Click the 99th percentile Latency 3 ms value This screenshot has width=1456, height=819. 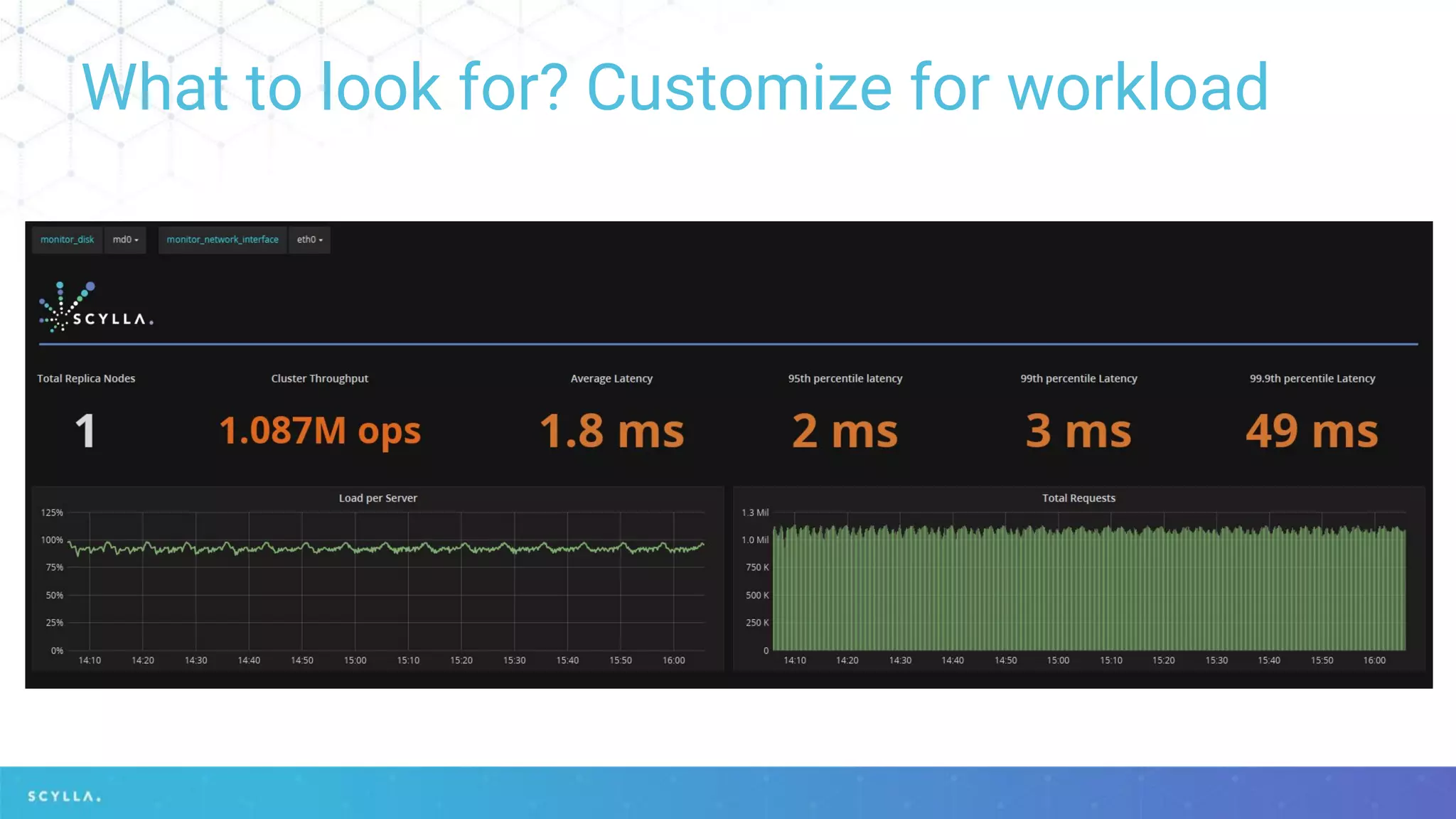pos(1078,431)
